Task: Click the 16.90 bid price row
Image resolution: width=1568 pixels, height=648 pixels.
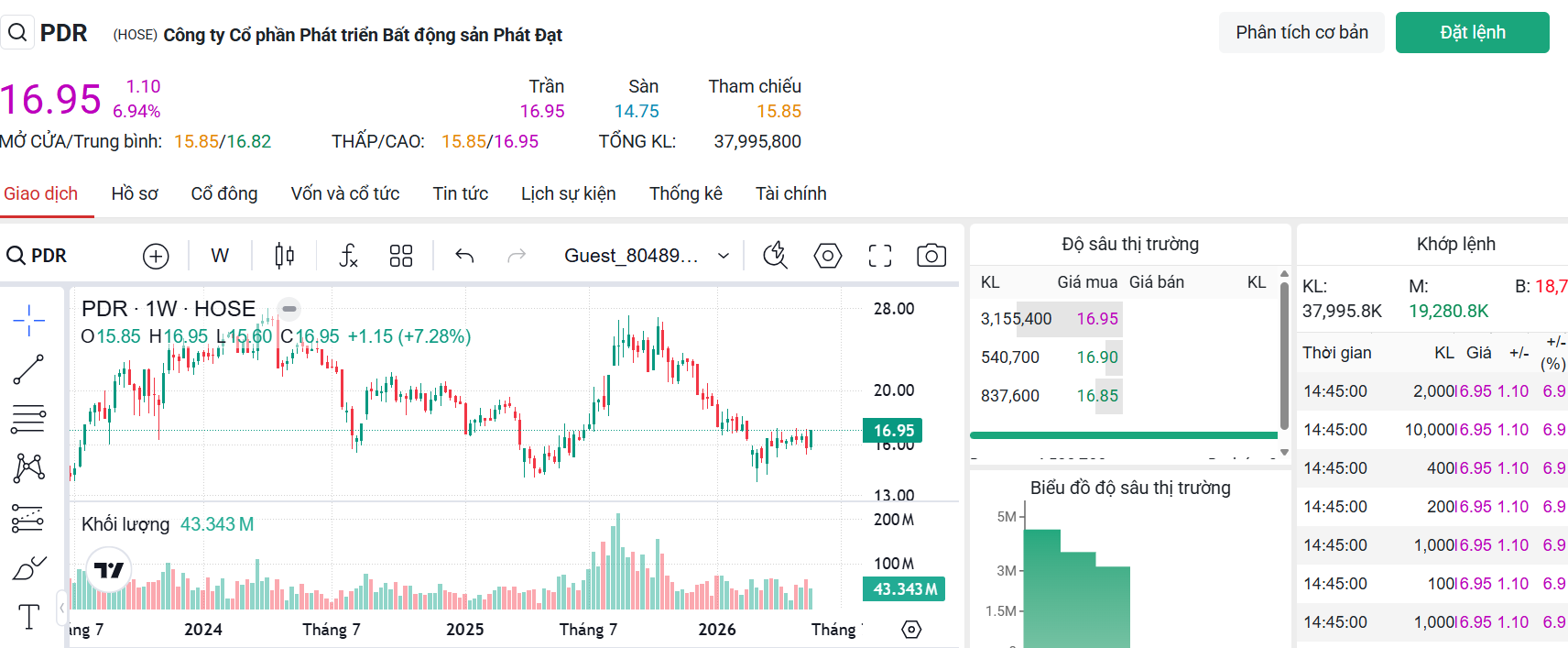Action: (x=1124, y=357)
